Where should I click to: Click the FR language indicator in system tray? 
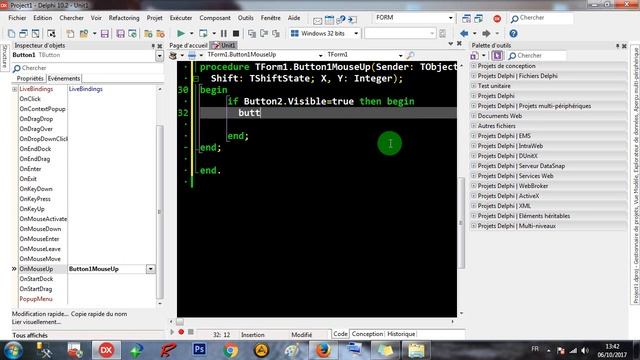(535, 349)
